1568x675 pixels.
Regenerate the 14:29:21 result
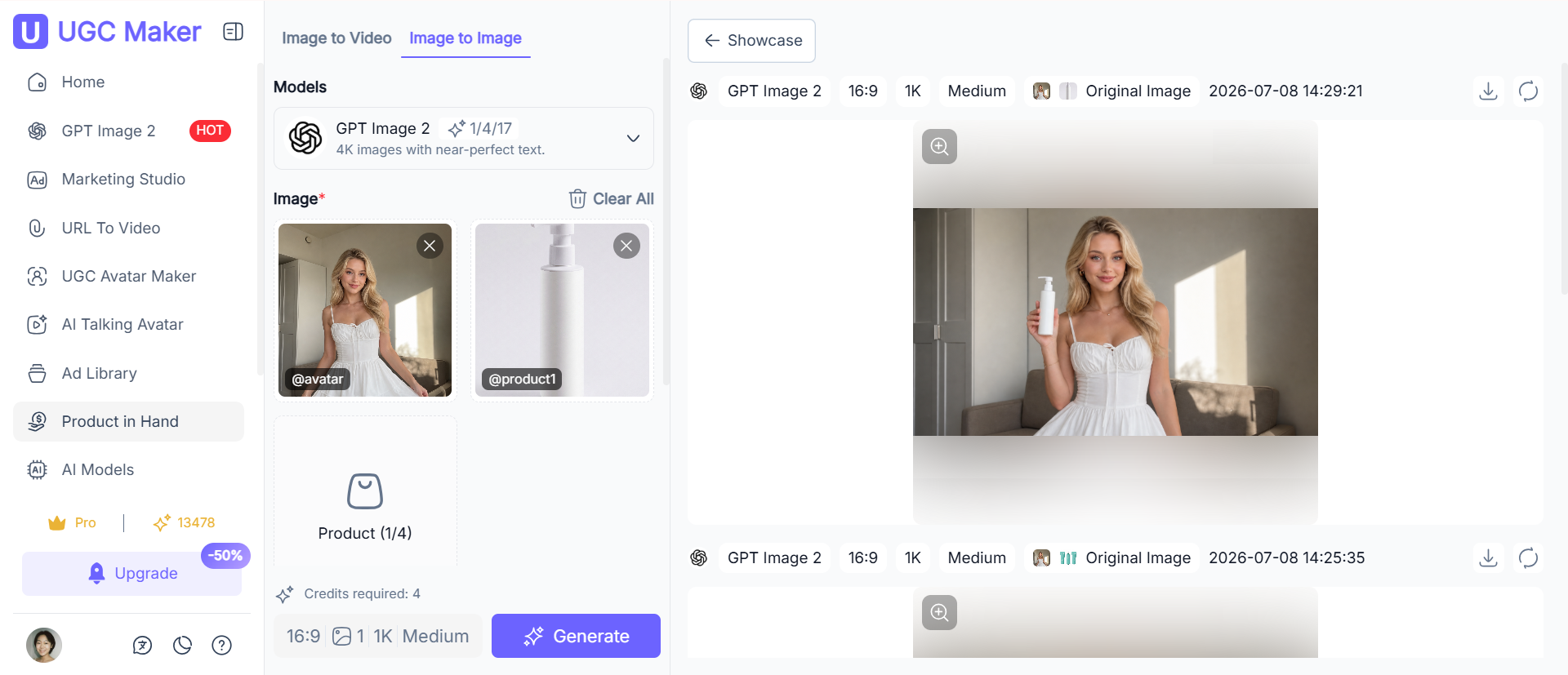[1528, 91]
